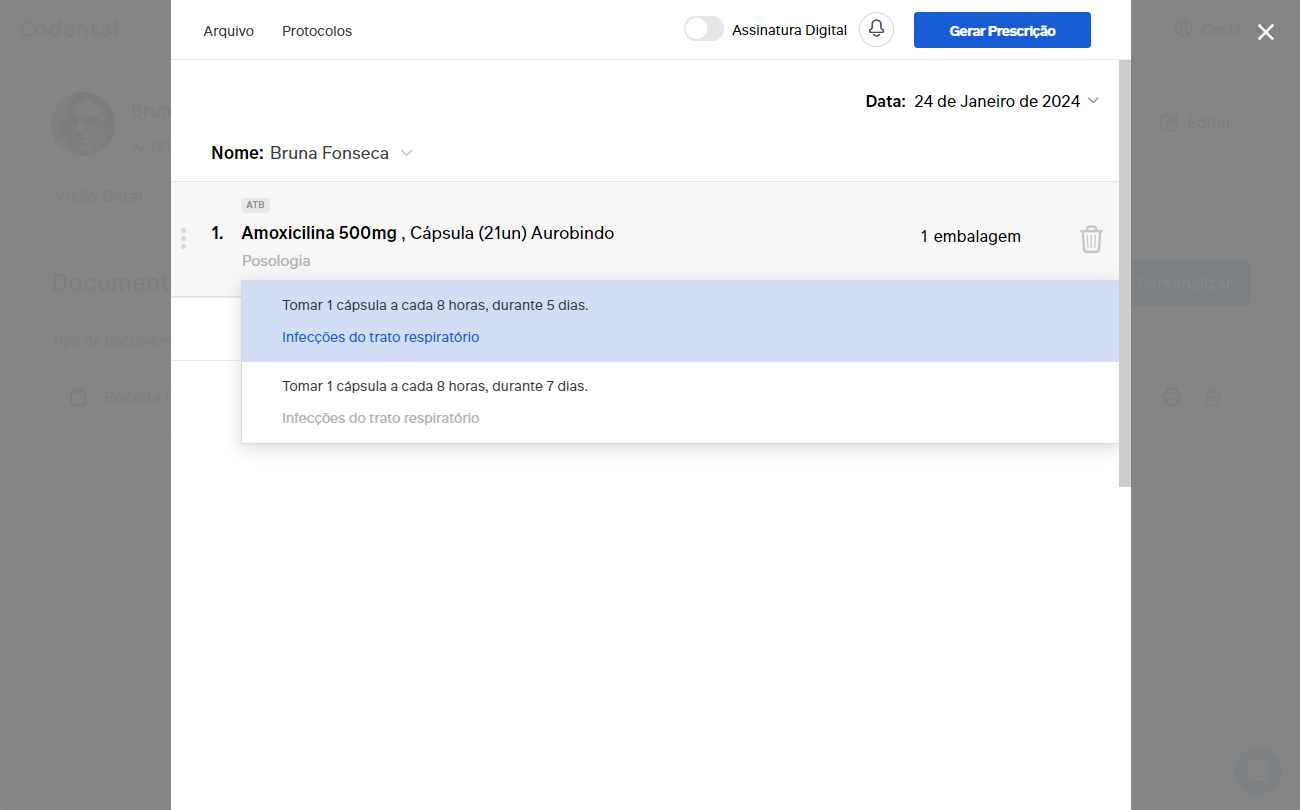Delete Amoxicilina with the trash icon
The image size is (1300, 810).
pyautogui.click(x=1091, y=239)
